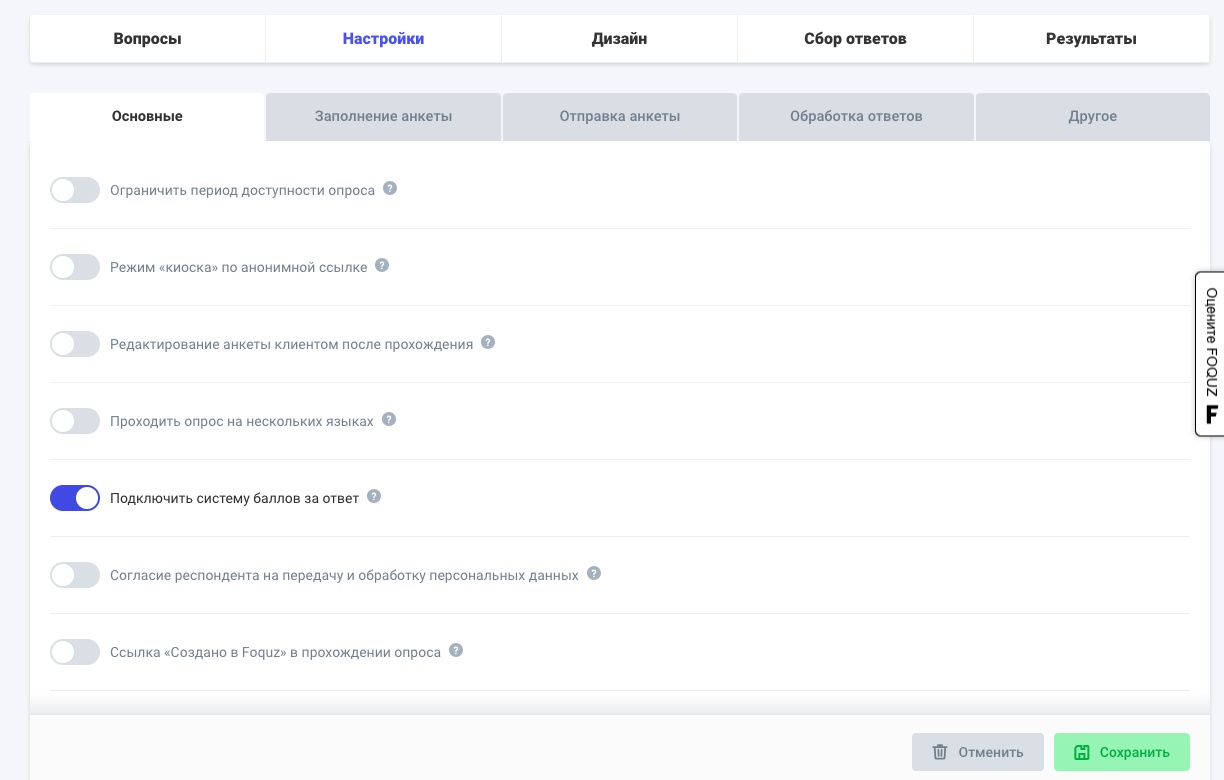Click help icon next to "Режим «киоска»"
1224x780 pixels.
(x=382, y=266)
